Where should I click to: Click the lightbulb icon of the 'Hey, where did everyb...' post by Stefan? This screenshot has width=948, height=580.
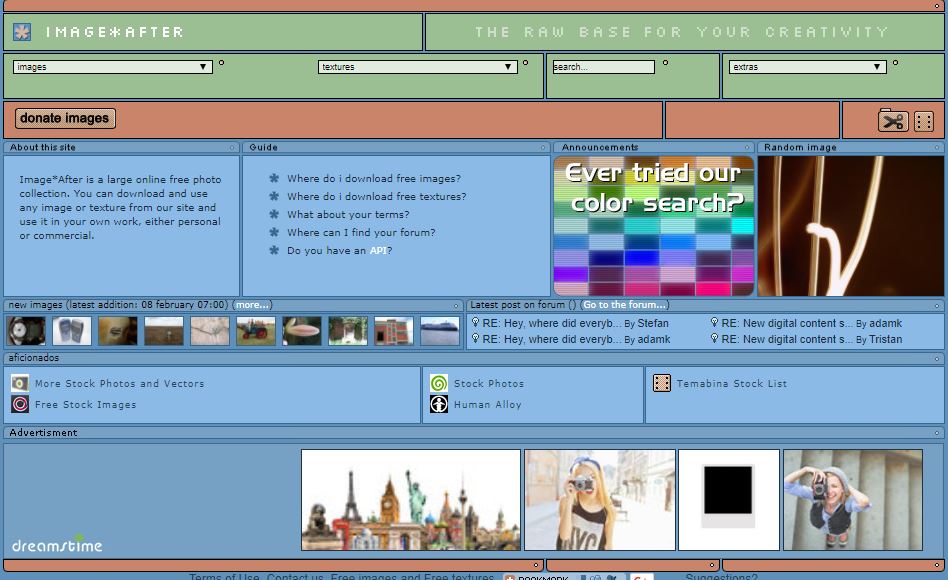pyautogui.click(x=475, y=322)
